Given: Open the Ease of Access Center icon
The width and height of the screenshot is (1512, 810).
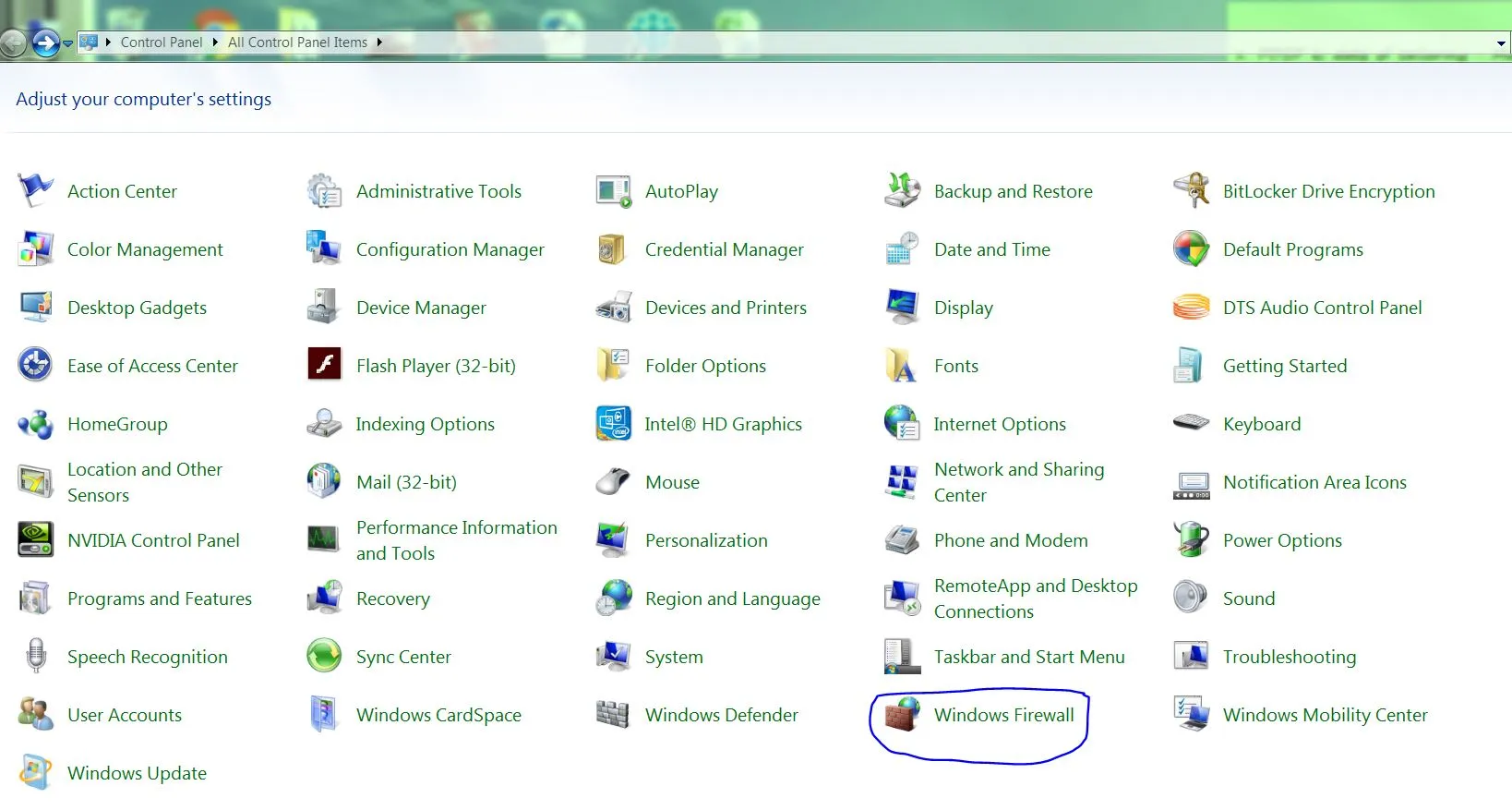Looking at the screenshot, I should (x=36, y=366).
